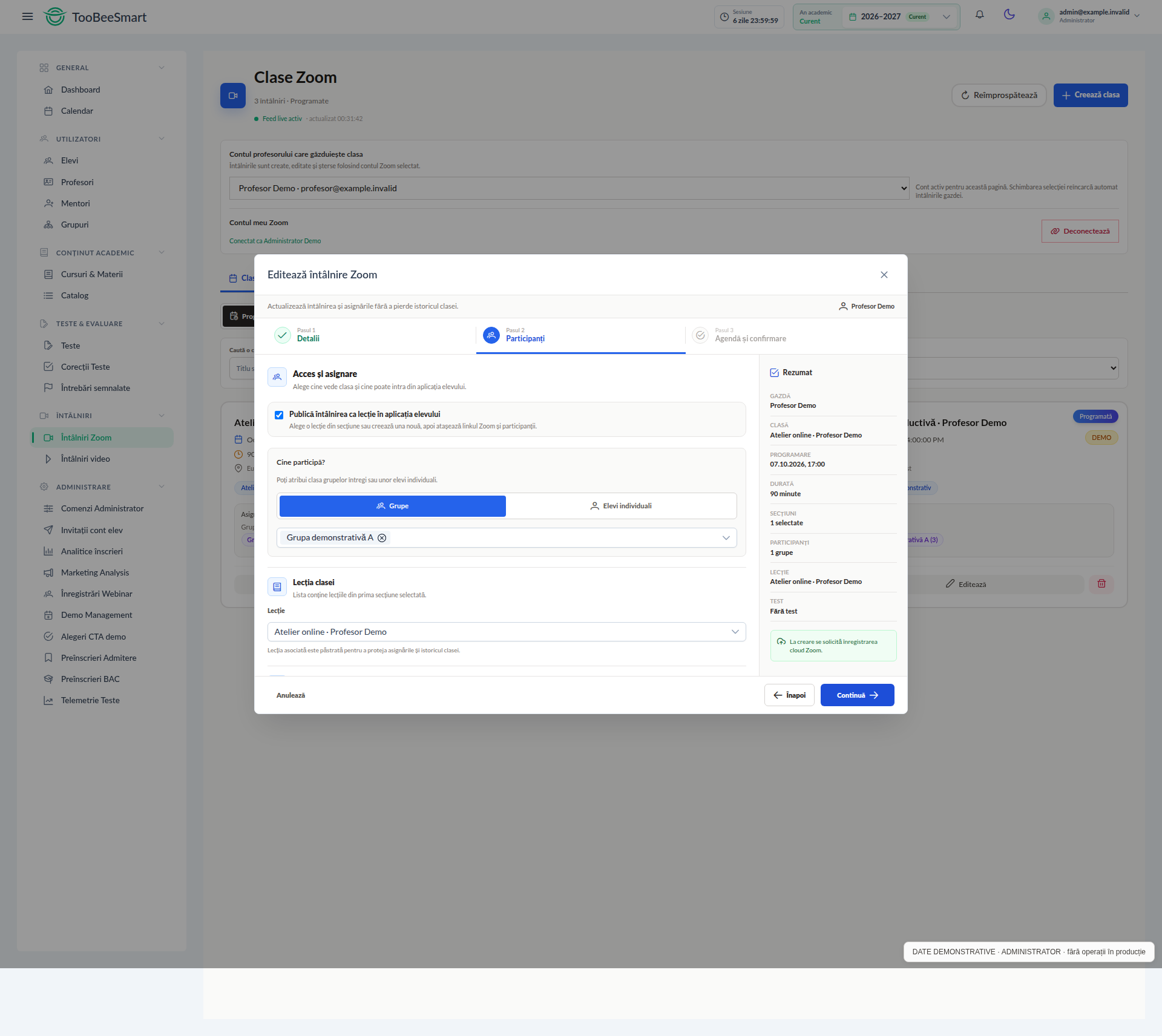Click the Acces și asignare section icon
Screen dimensions: 1162x1036
[x=277, y=377]
